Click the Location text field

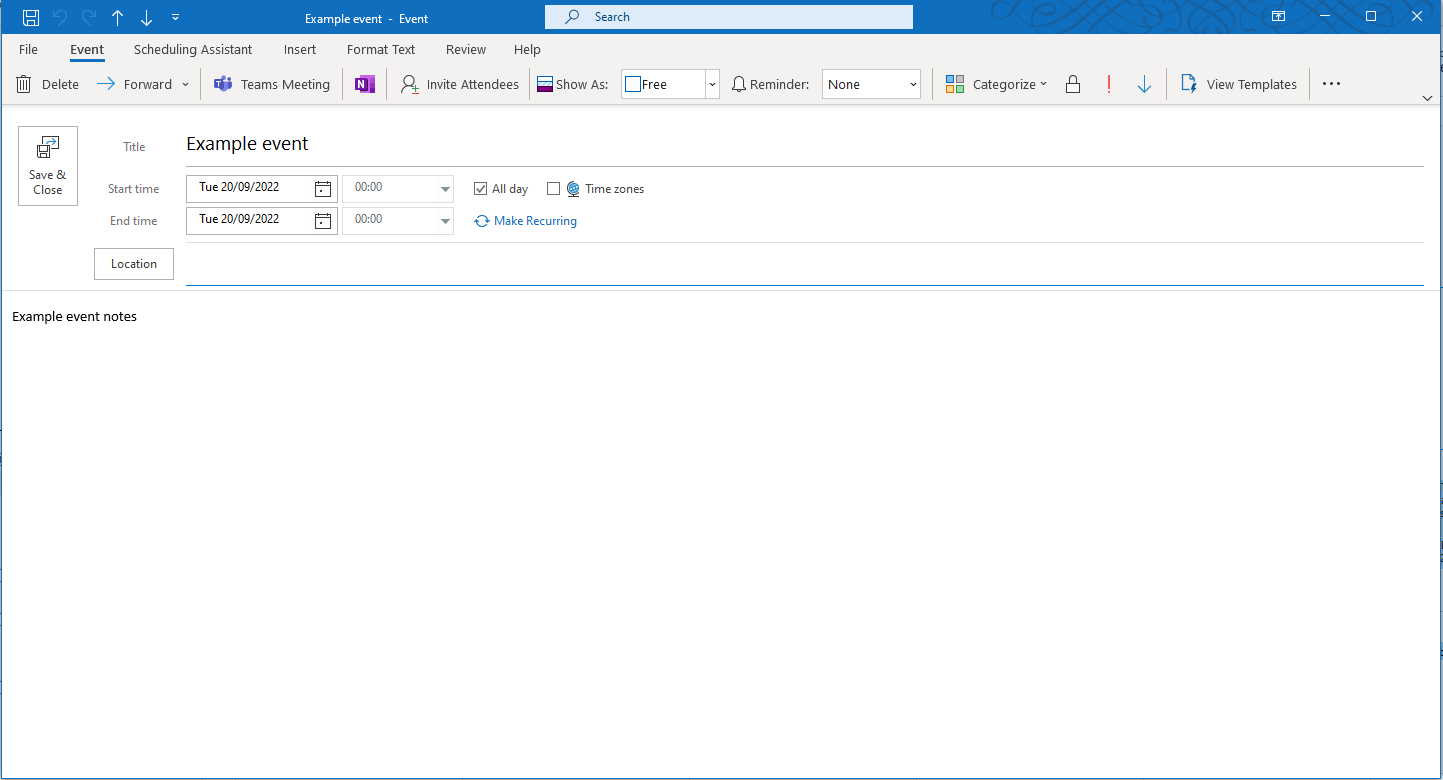pos(804,265)
